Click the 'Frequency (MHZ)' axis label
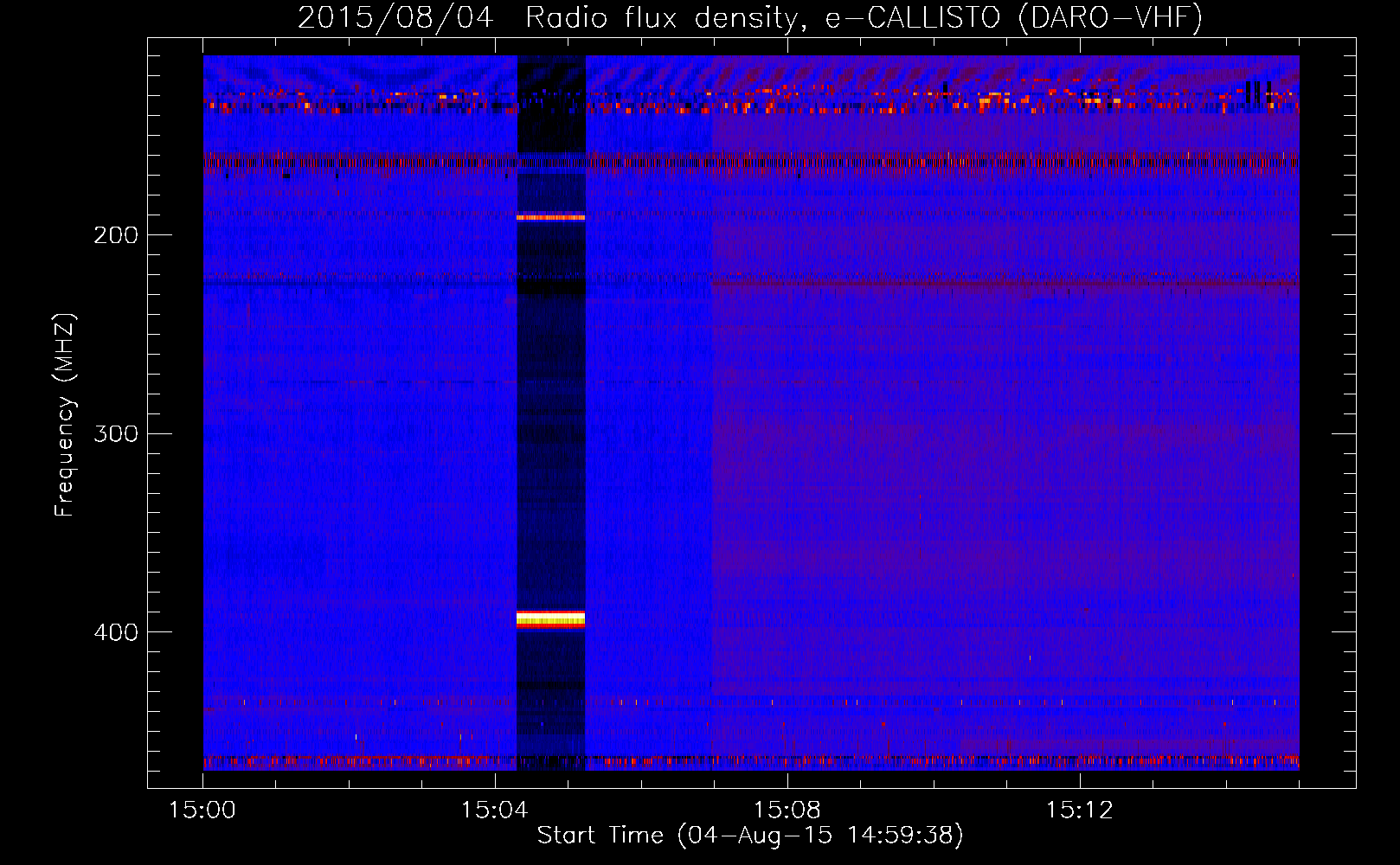 tap(65, 414)
